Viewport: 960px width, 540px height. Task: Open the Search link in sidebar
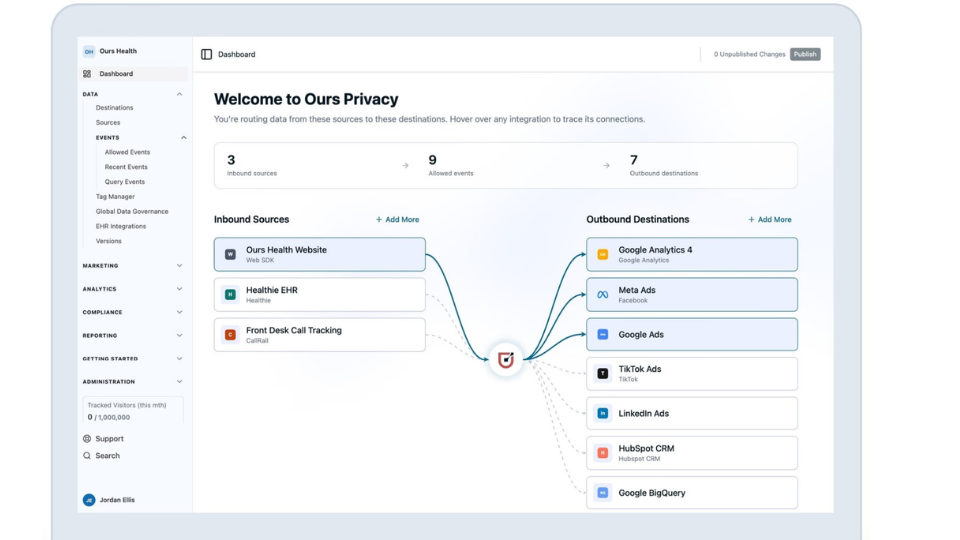102,456
